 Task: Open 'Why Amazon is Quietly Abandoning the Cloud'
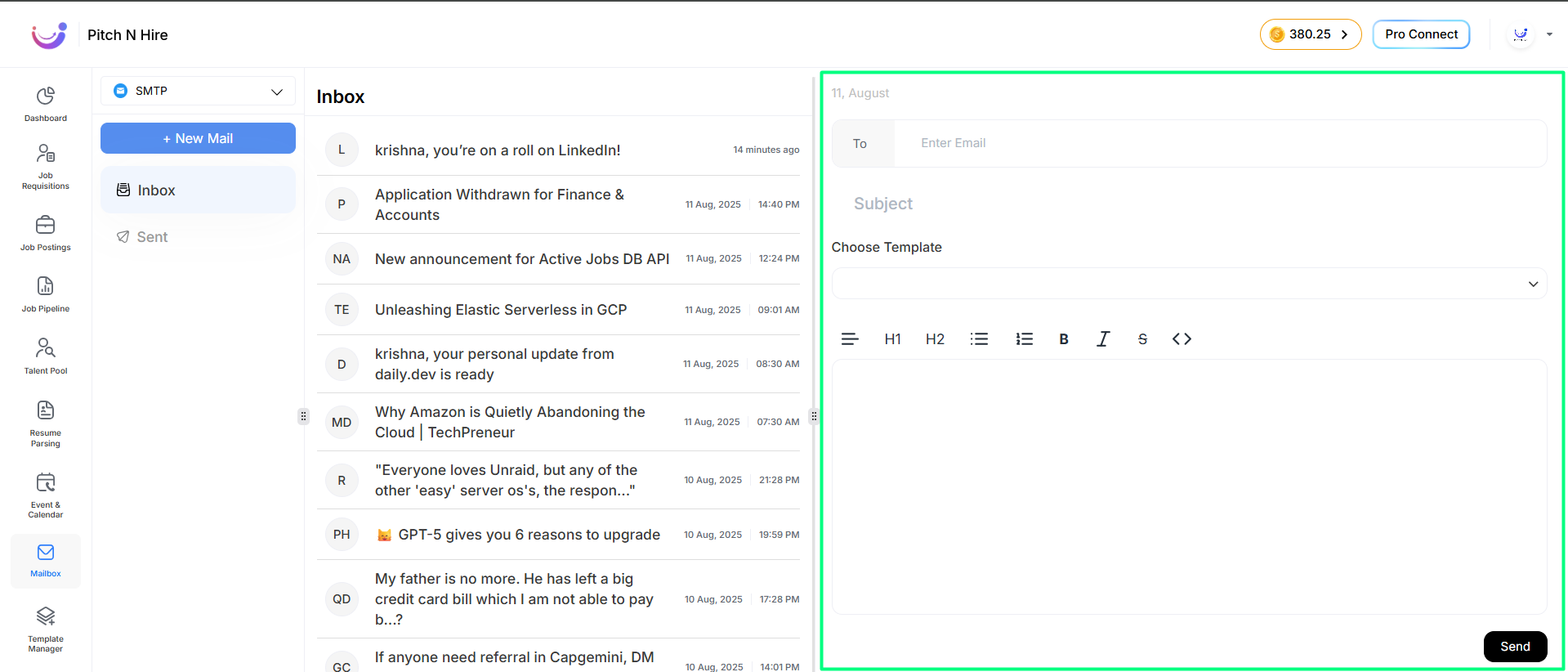558,422
